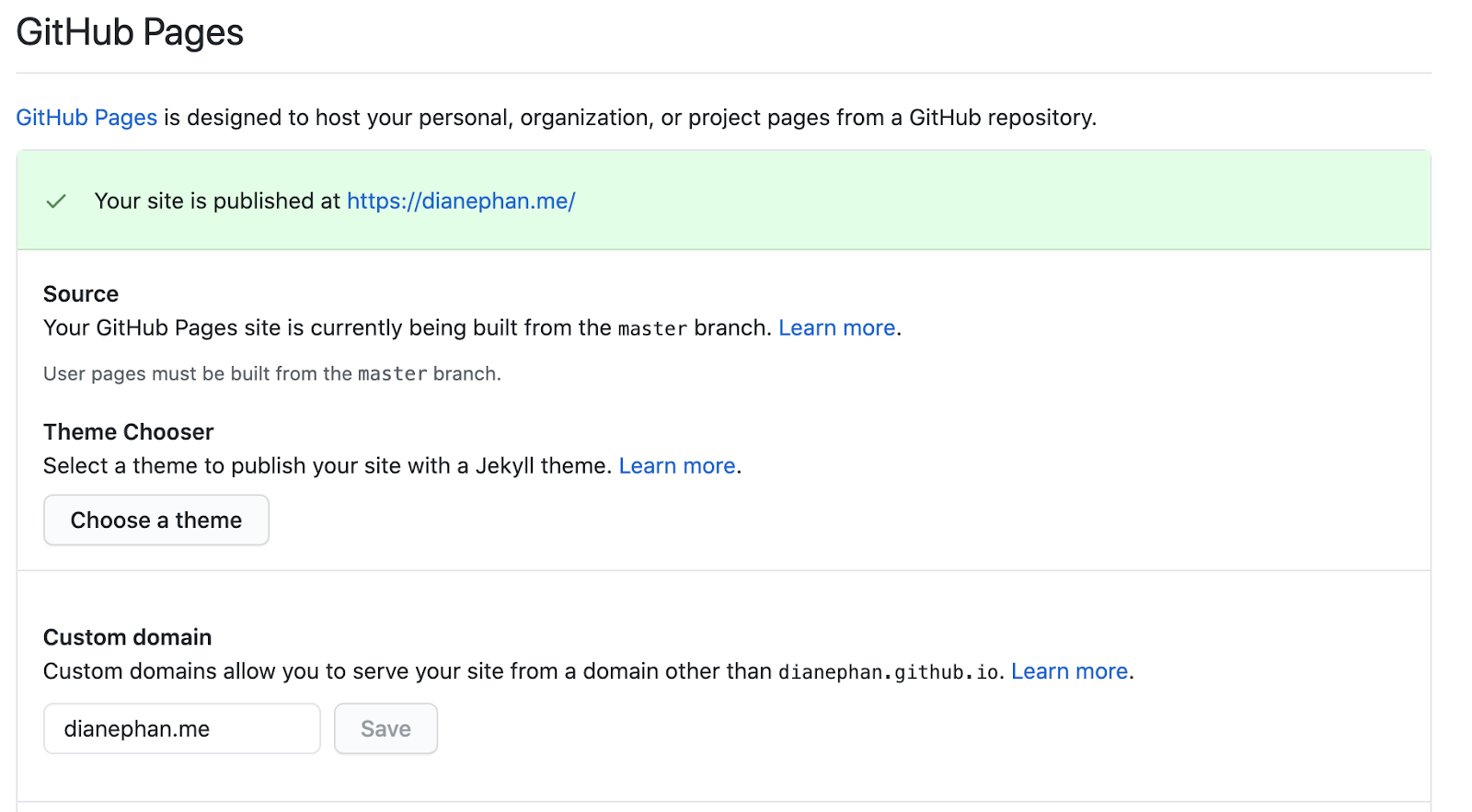
Task: Click 'Your site is published at' text
Action: click(x=217, y=201)
